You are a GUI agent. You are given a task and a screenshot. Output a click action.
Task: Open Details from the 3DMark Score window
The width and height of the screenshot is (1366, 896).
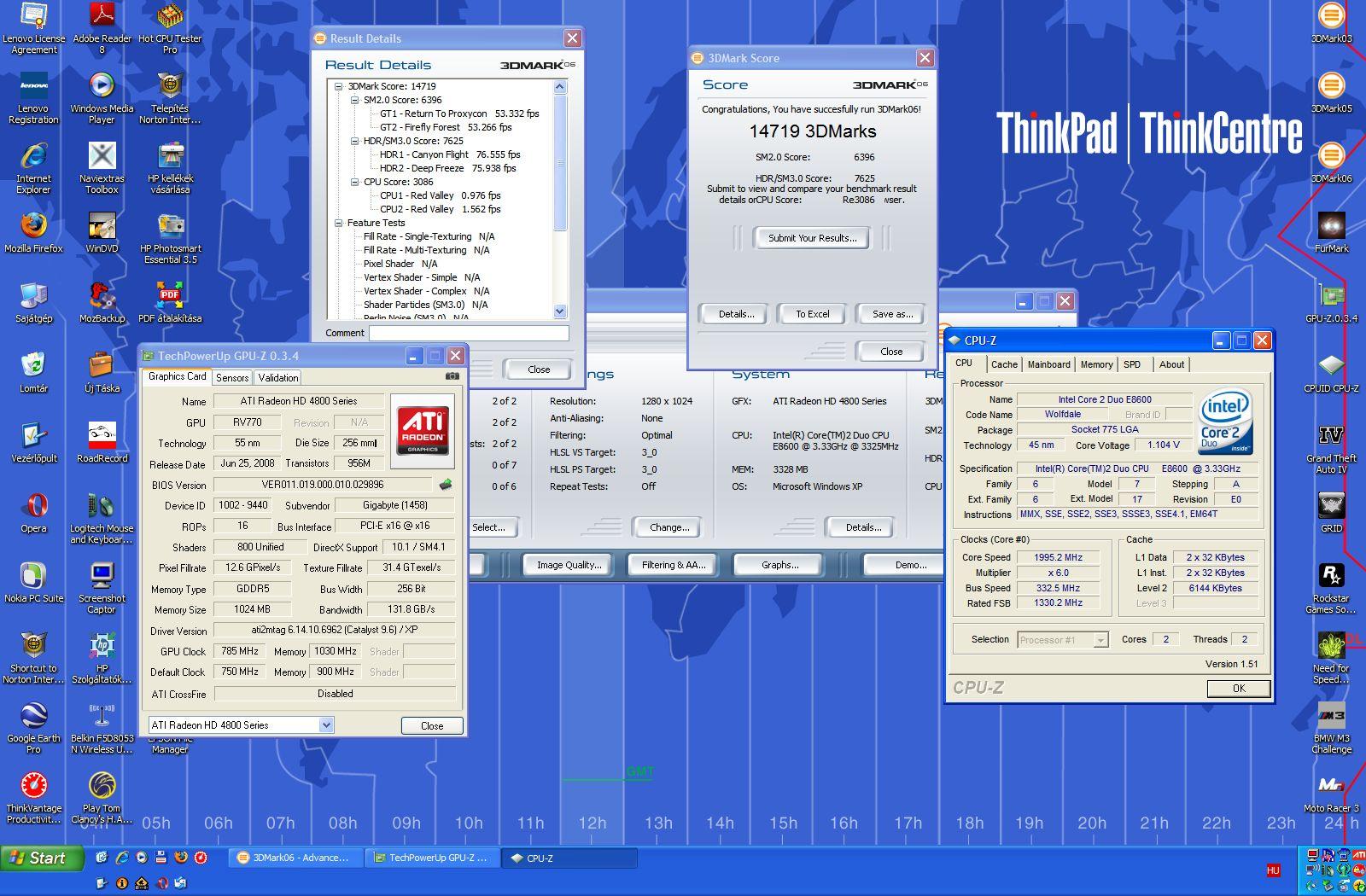736,314
